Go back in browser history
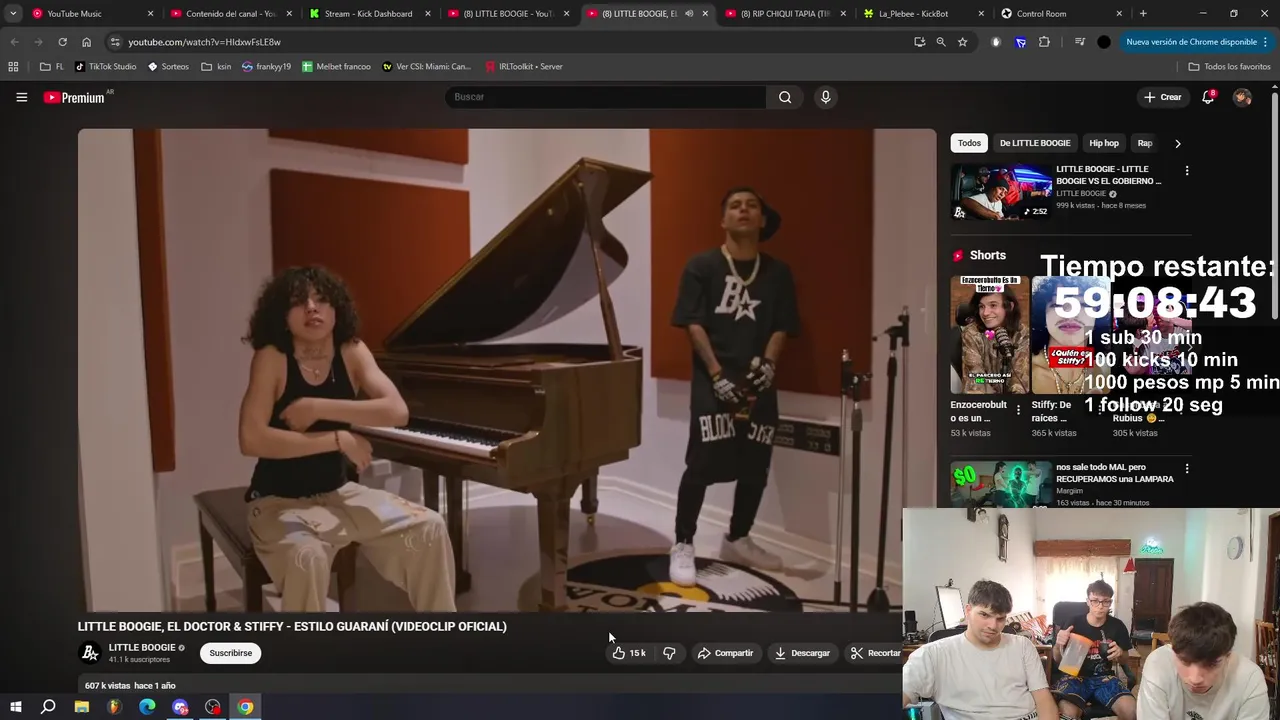 click(x=14, y=42)
